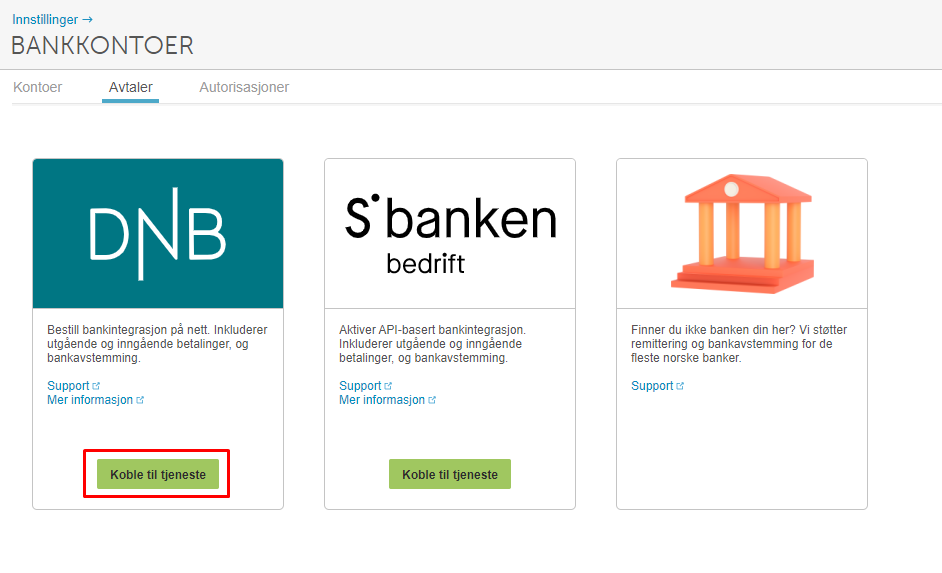The width and height of the screenshot is (942, 573).
Task: Open the Innstillinger breadcrumb link
Action: click(52, 19)
